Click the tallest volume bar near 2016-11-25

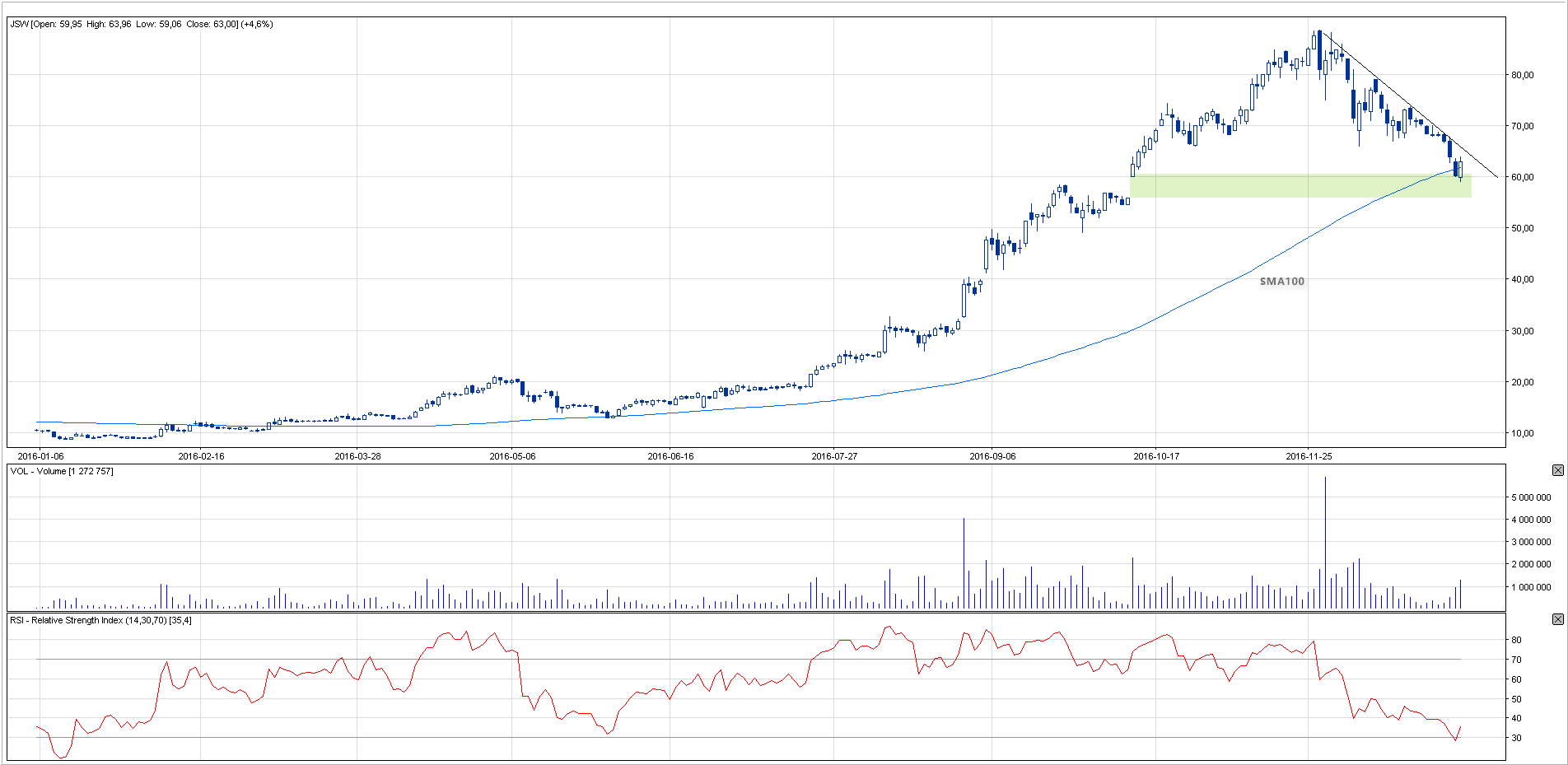(1325, 543)
